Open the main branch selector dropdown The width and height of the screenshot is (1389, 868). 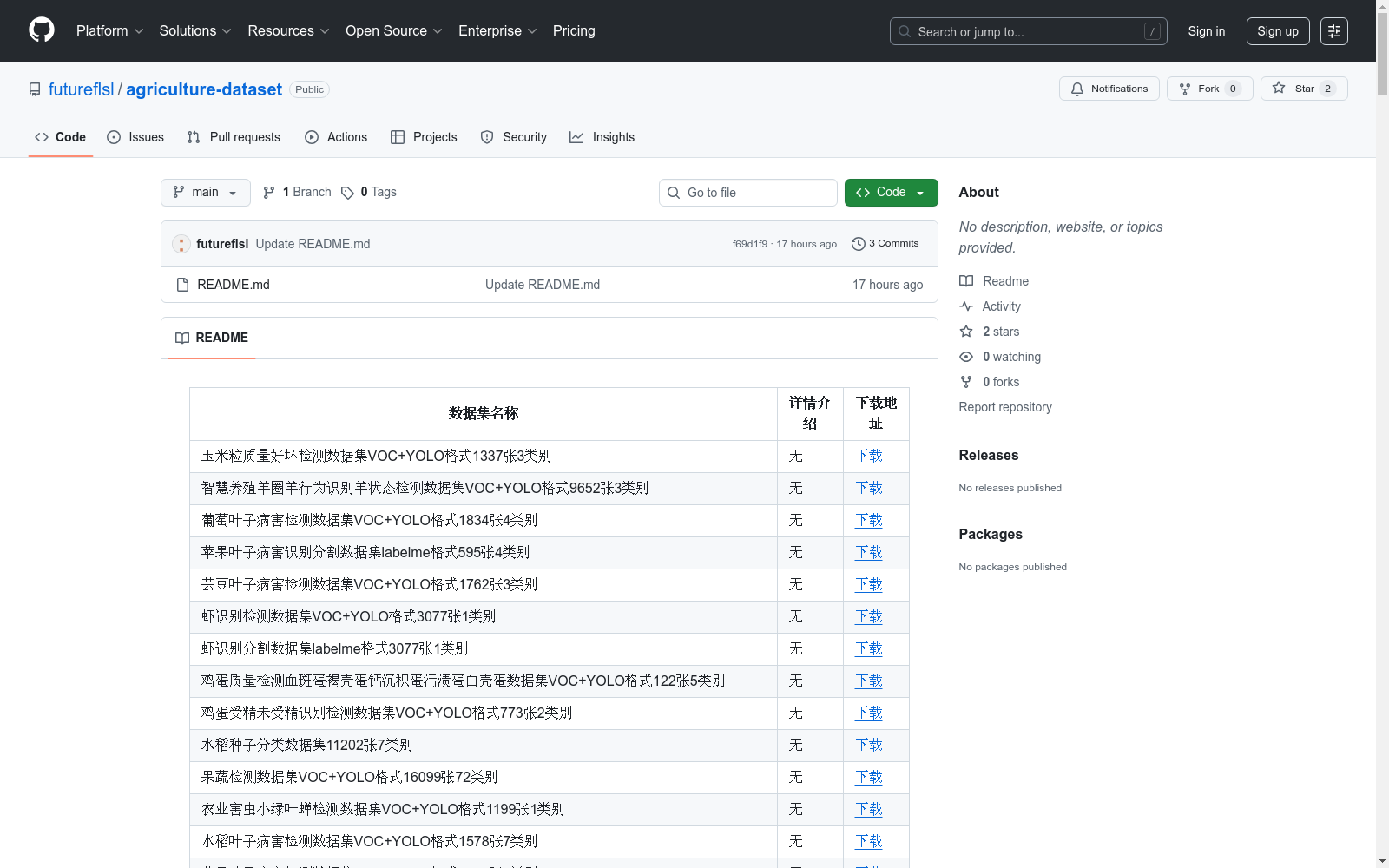coord(206,193)
